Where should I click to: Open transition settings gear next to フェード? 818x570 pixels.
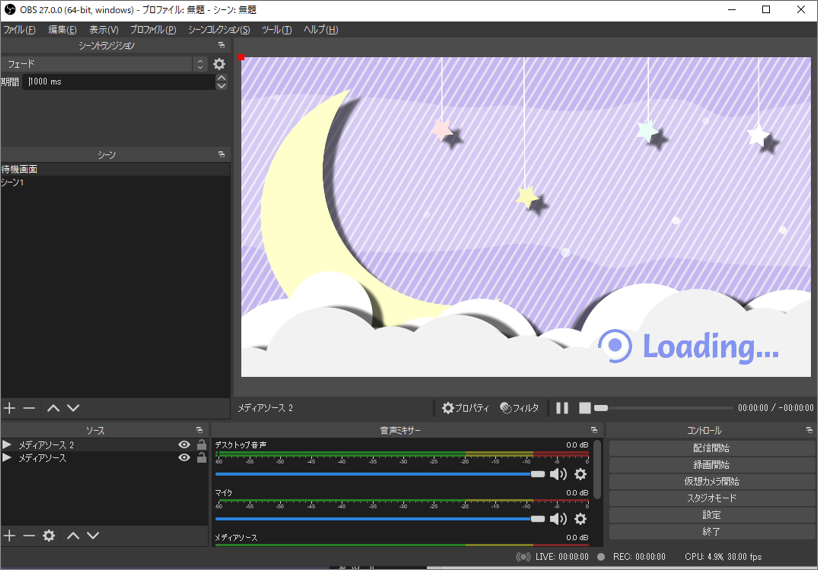[x=220, y=64]
